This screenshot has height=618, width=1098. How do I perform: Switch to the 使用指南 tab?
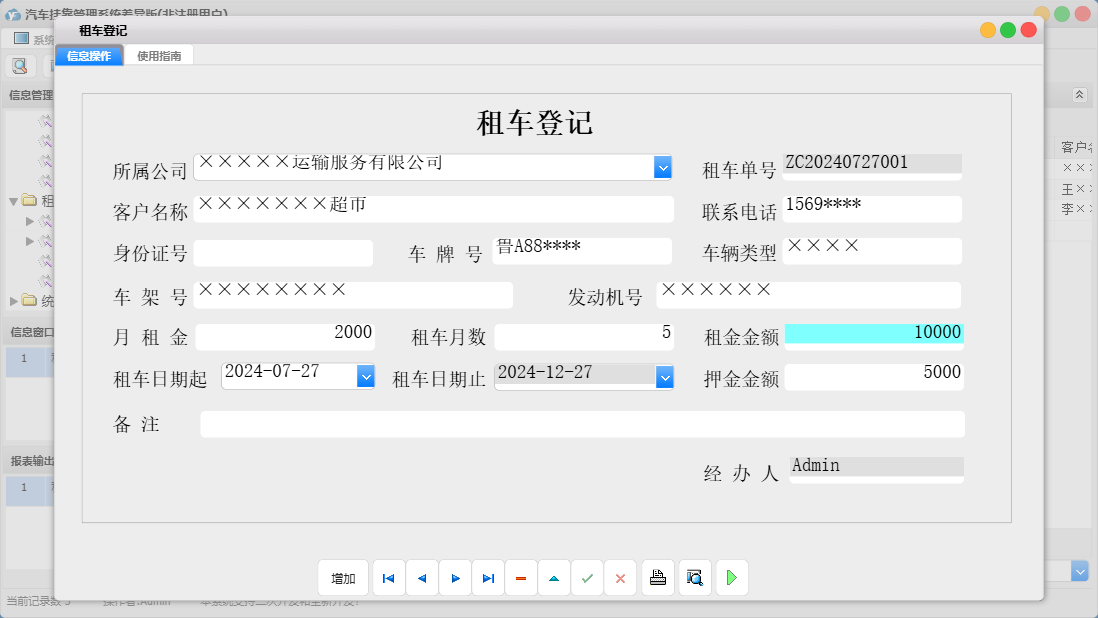click(x=158, y=56)
